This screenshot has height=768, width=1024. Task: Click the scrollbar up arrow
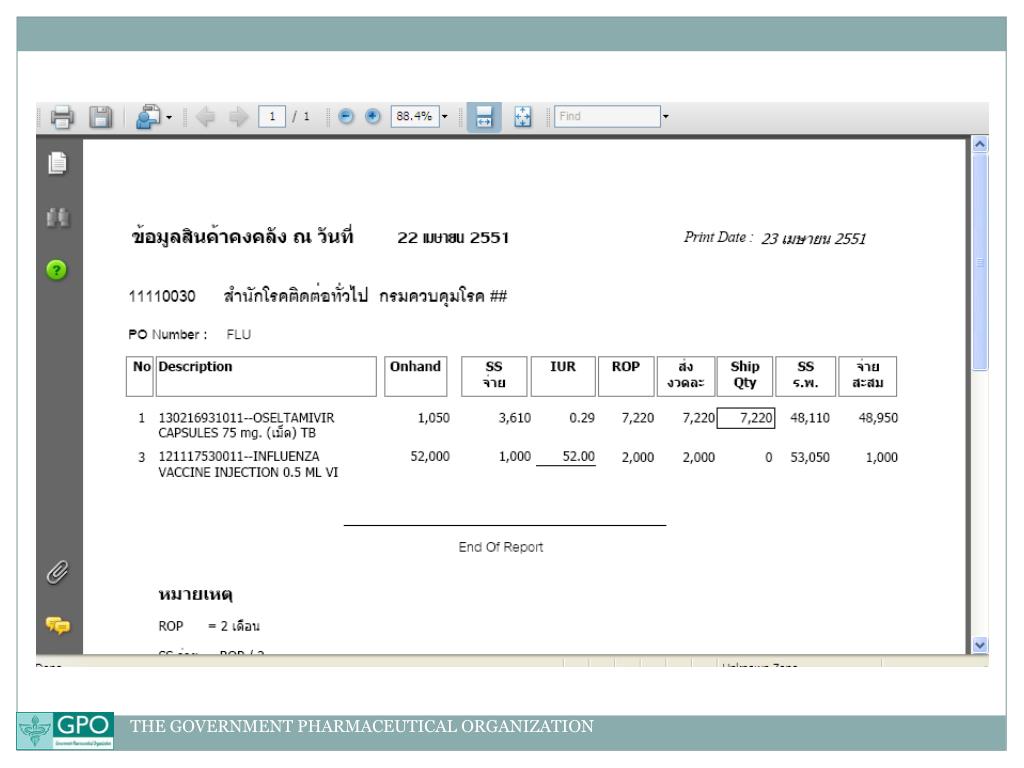980,144
